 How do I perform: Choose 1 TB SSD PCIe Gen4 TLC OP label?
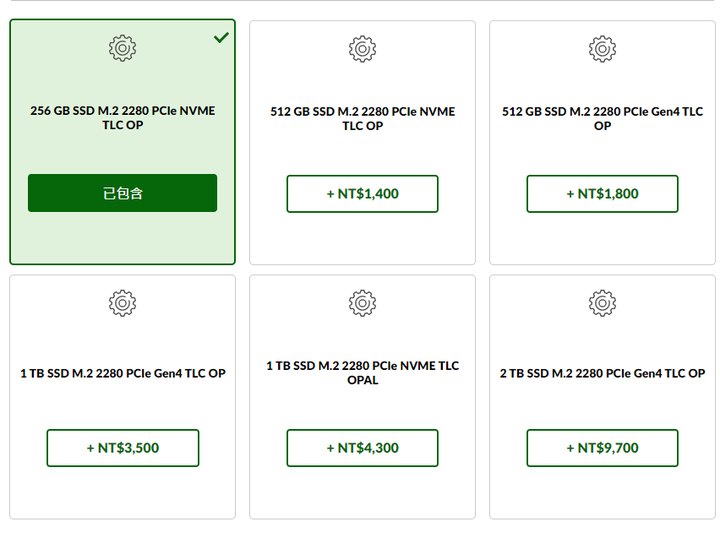point(123,373)
